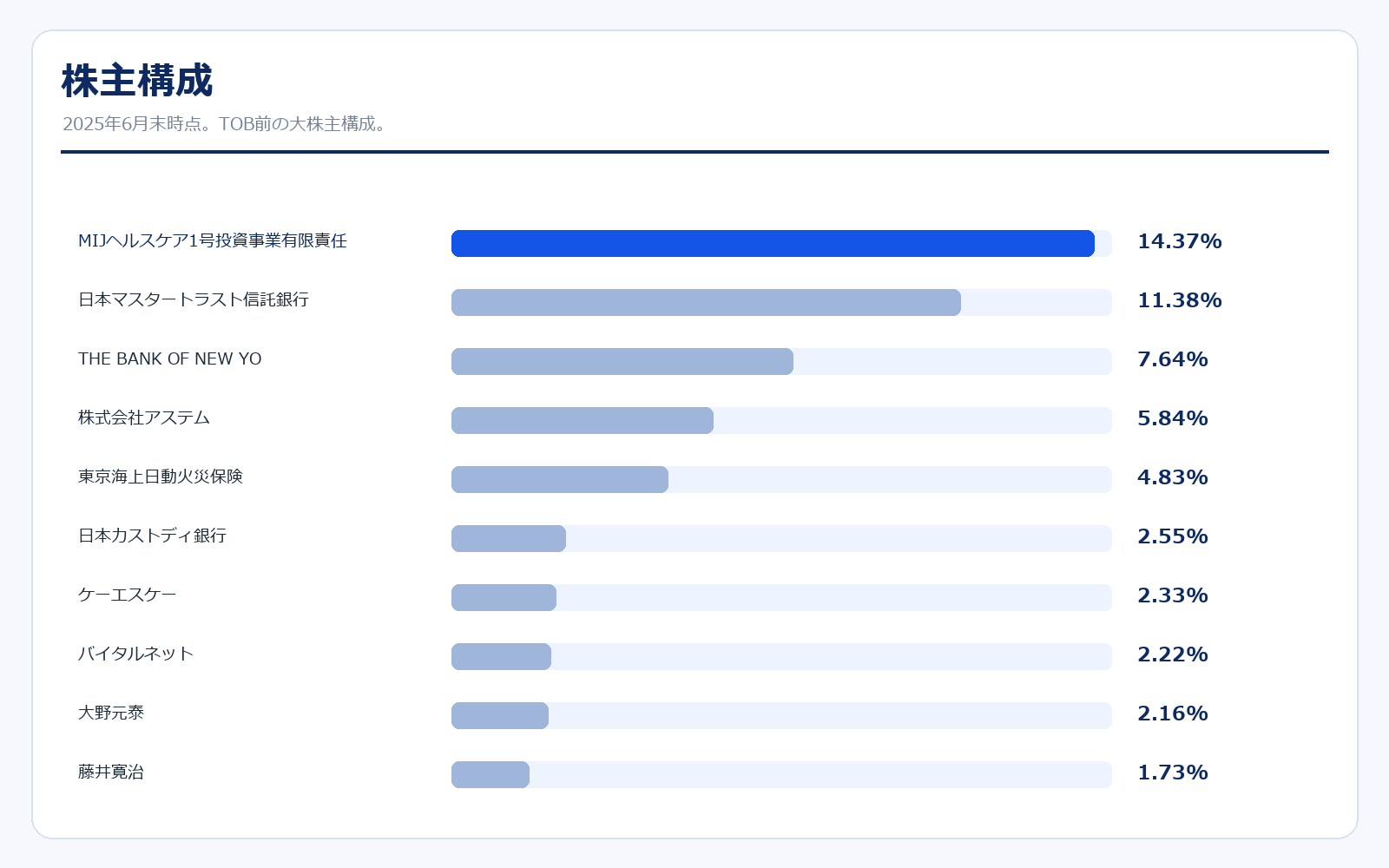This screenshot has width=1389, height=868.
Task: Click the 株式会社アステム shareholder name
Action: click(144, 418)
